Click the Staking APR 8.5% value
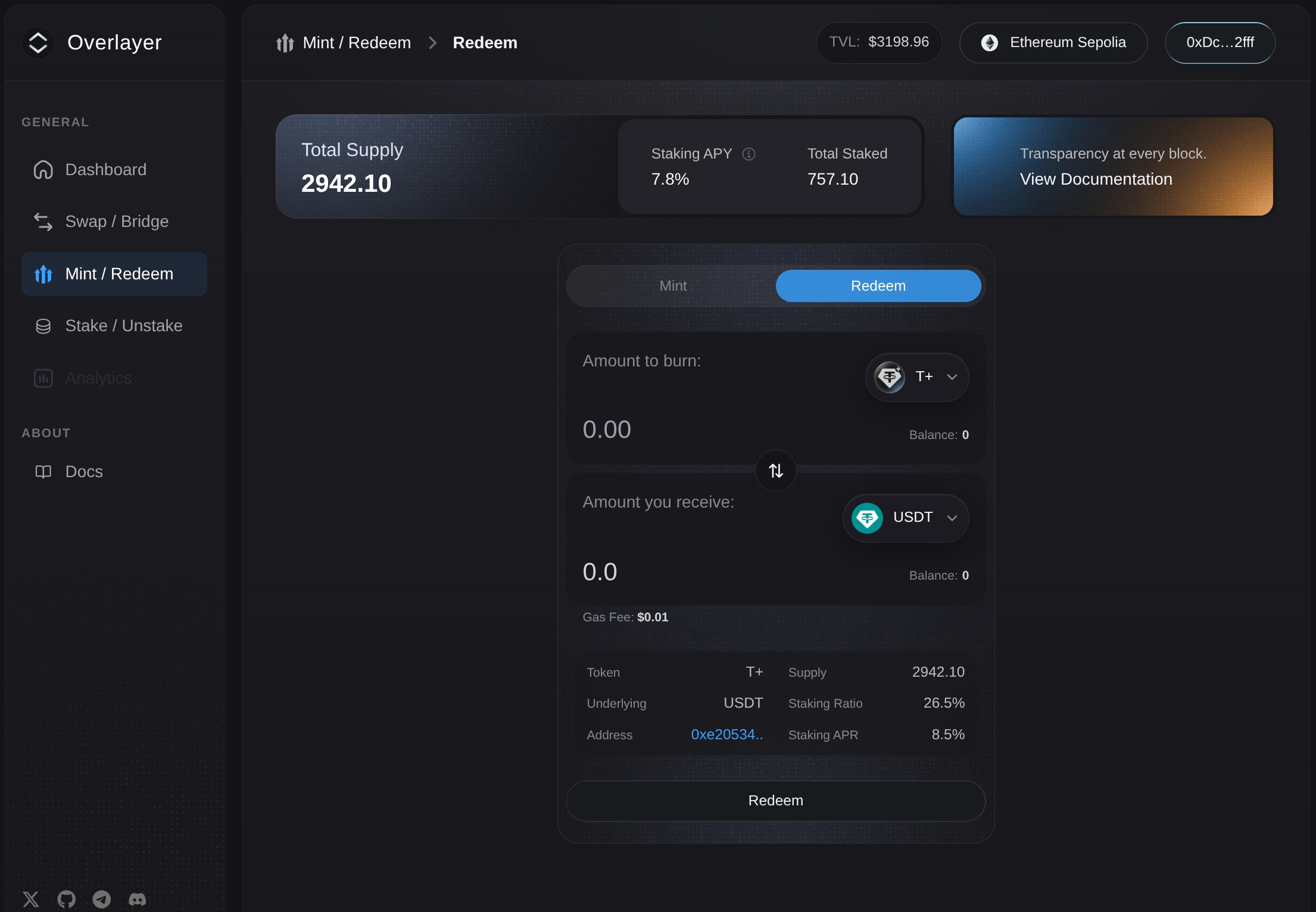1316x912 pixels. 948,735
